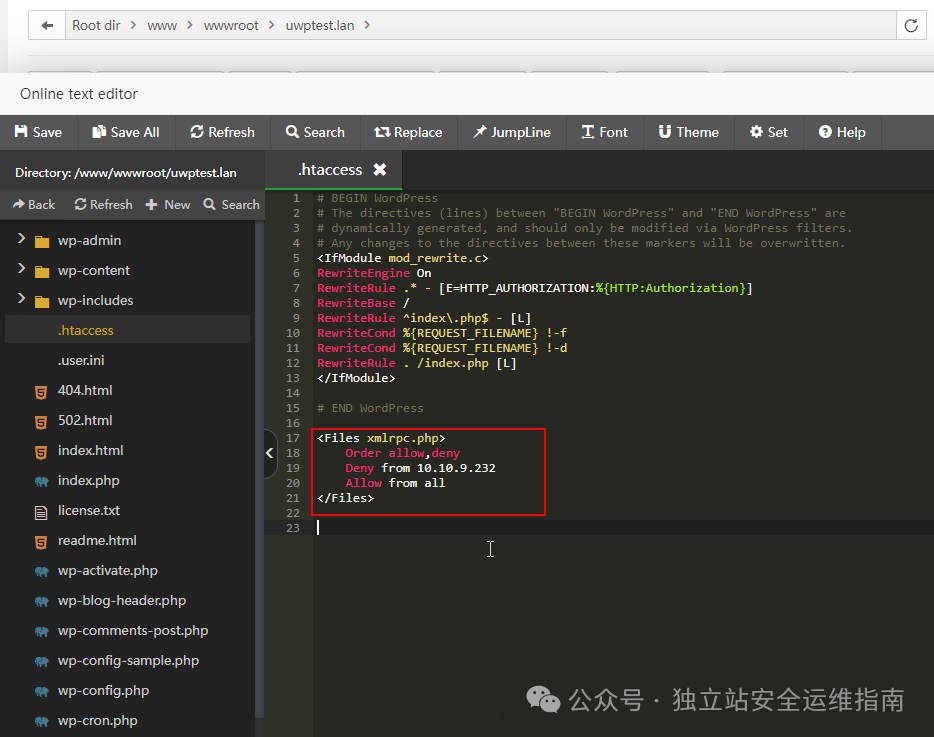Viewport: 934px width, 737px height.
Task: Open the Font settings
Action: point(605,132)
